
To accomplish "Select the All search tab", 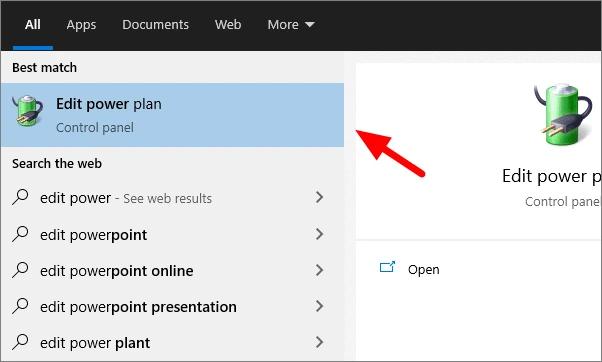I will point(33,25).
